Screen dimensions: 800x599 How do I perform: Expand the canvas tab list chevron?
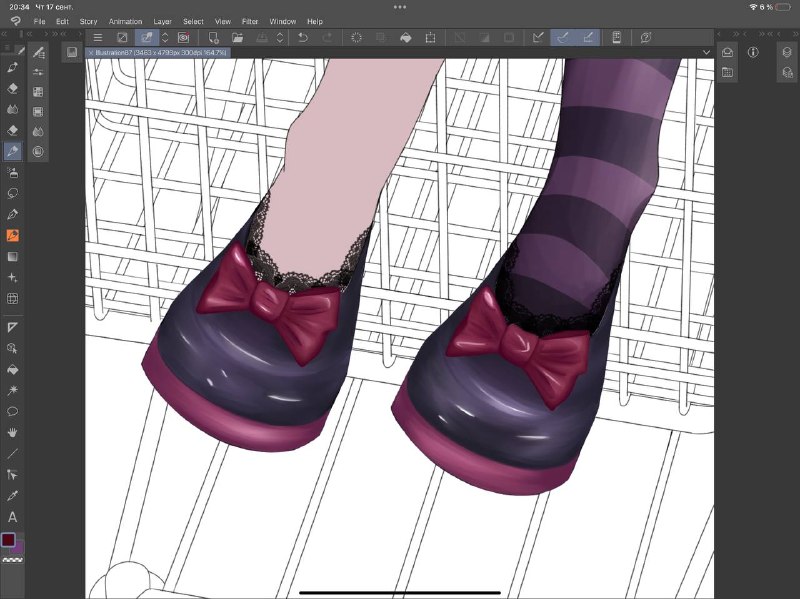706,52
